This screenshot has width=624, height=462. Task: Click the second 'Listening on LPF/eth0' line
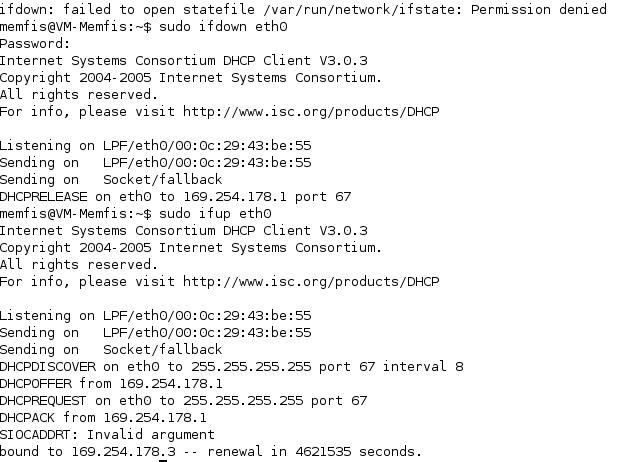coord(156,316)
